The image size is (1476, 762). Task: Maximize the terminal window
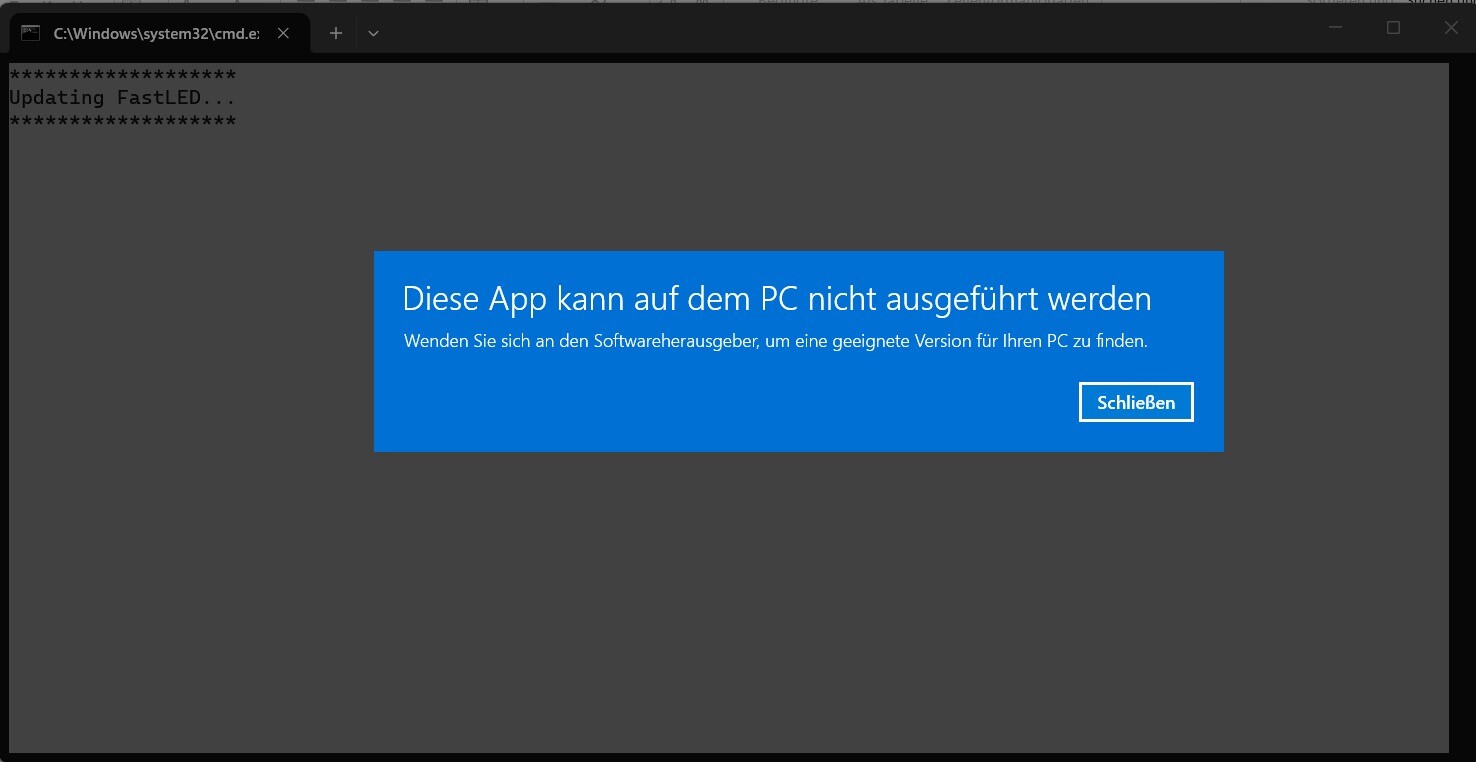[x=1393, y=28]
